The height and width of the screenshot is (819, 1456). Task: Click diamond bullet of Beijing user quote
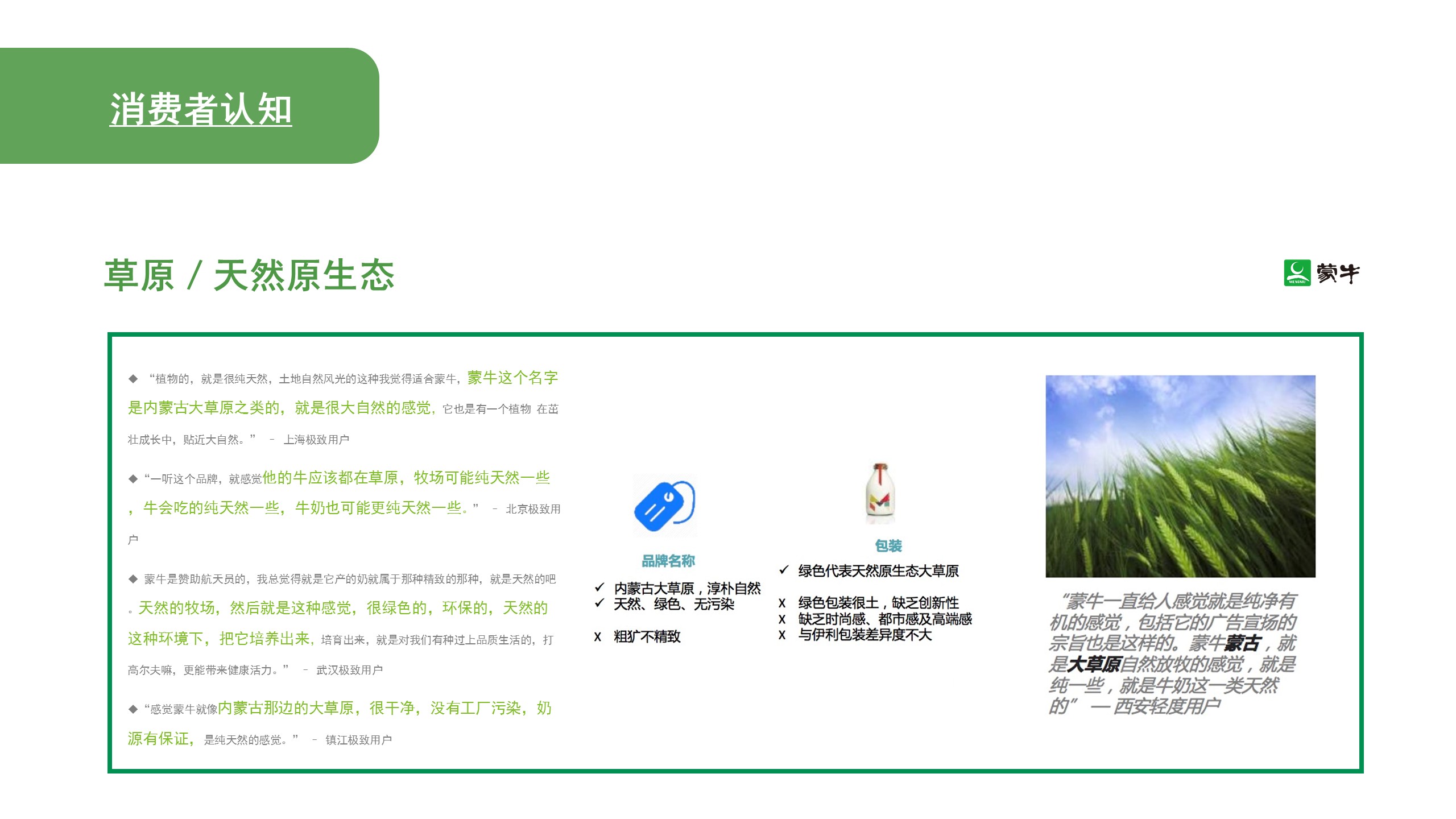point(133,479)
